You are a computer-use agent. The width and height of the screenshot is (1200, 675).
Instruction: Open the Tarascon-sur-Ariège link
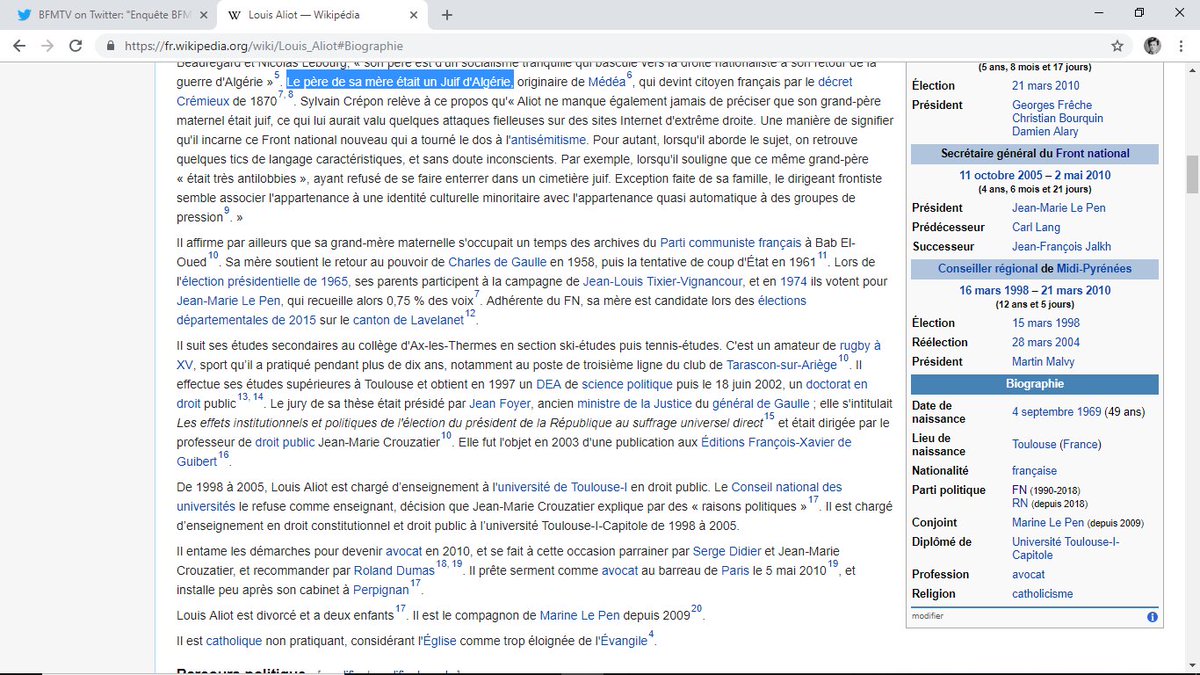click(782, 365)
